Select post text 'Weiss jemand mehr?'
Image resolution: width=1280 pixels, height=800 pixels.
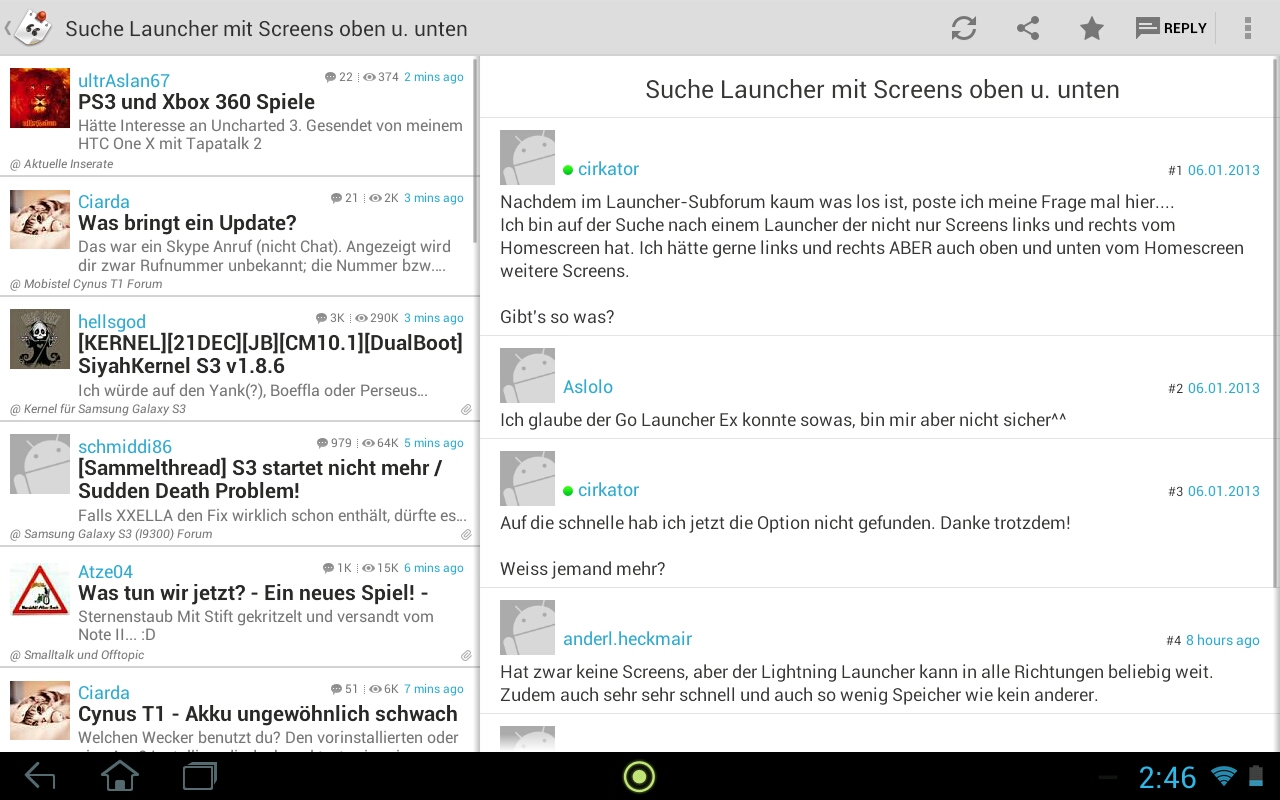[x=583, y=569]
